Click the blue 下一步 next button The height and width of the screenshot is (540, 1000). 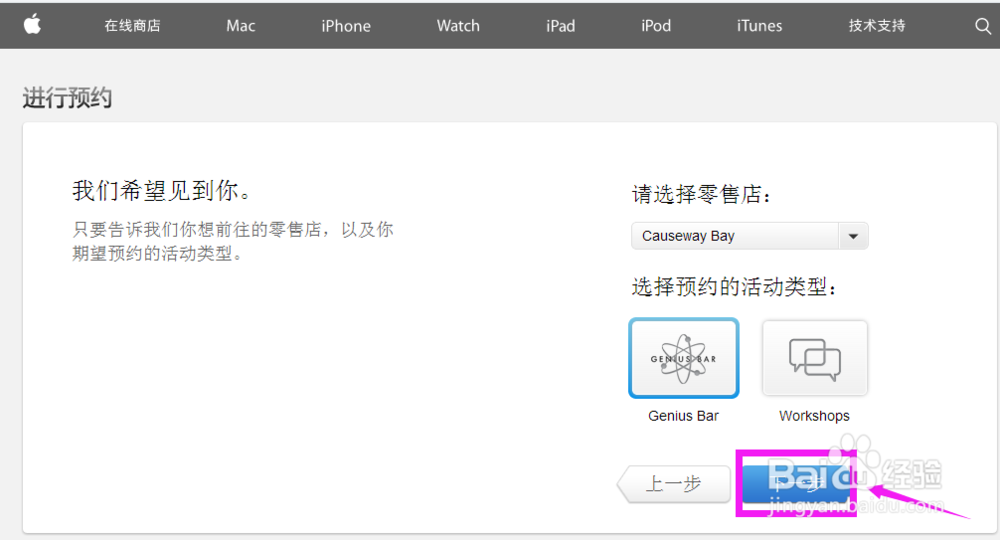[797, 484]
